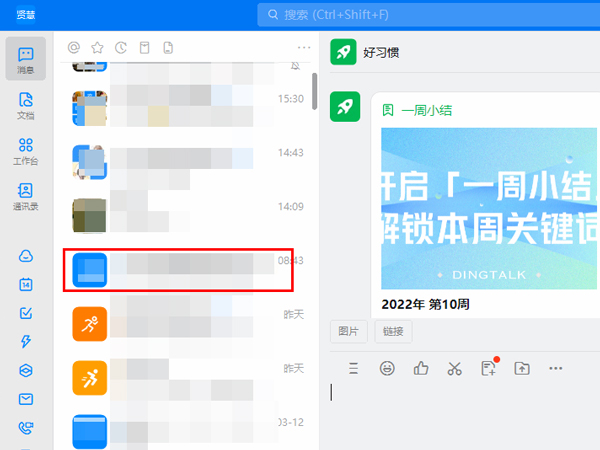
Task: Open the calendar icon in sidebar
Action: [27, 284]
